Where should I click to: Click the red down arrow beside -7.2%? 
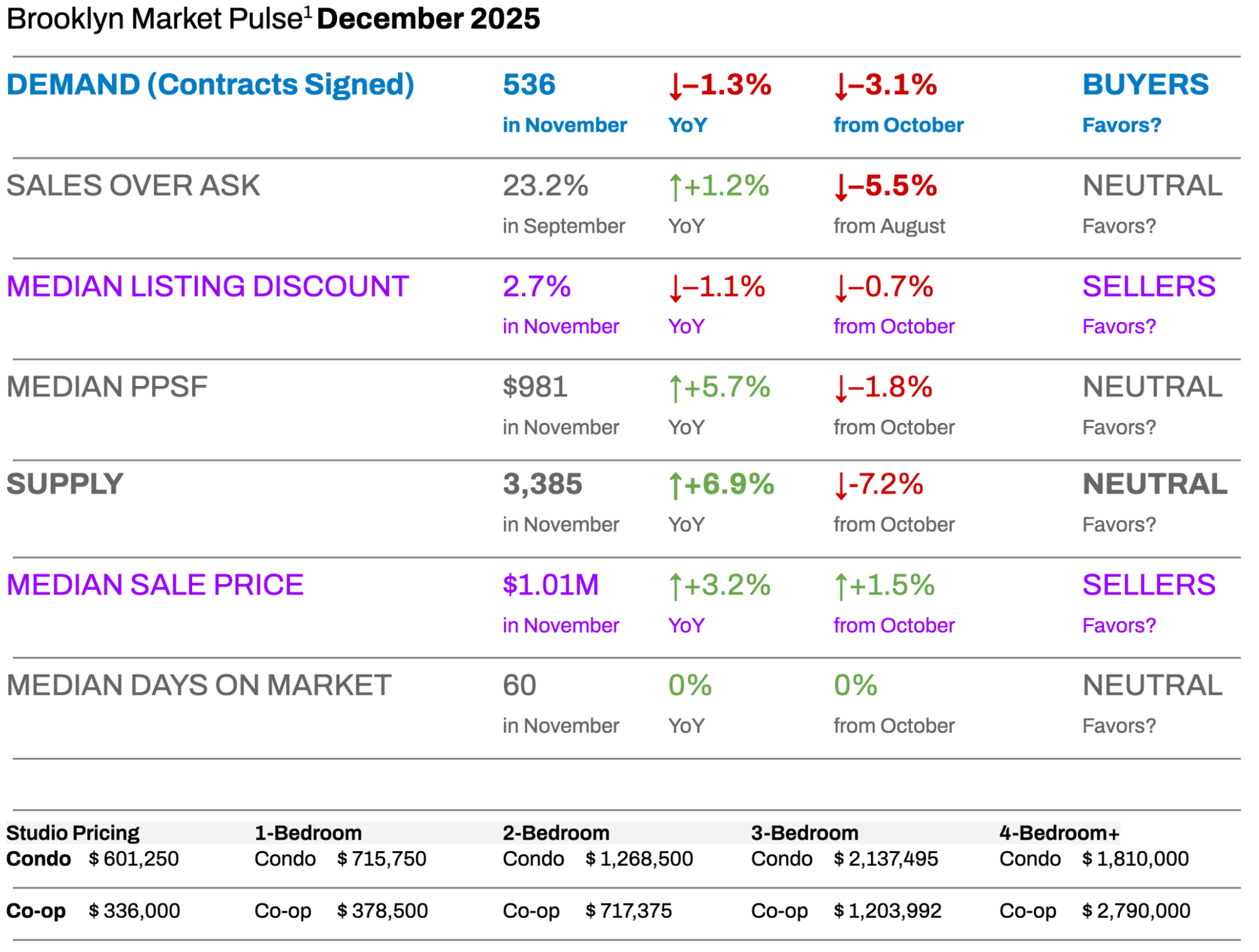click(x=841, y=486)
